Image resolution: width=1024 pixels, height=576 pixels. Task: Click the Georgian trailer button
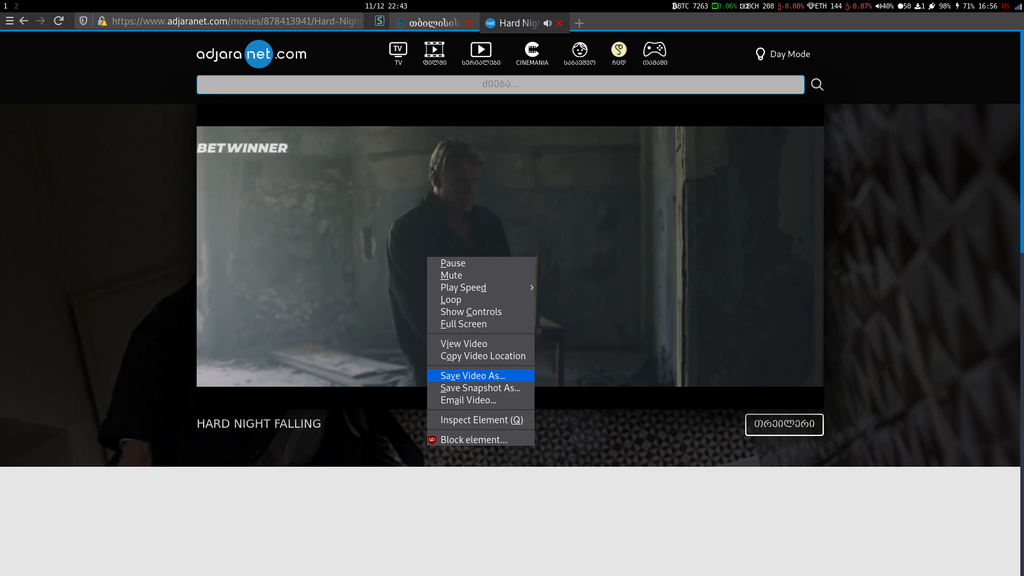784,424
